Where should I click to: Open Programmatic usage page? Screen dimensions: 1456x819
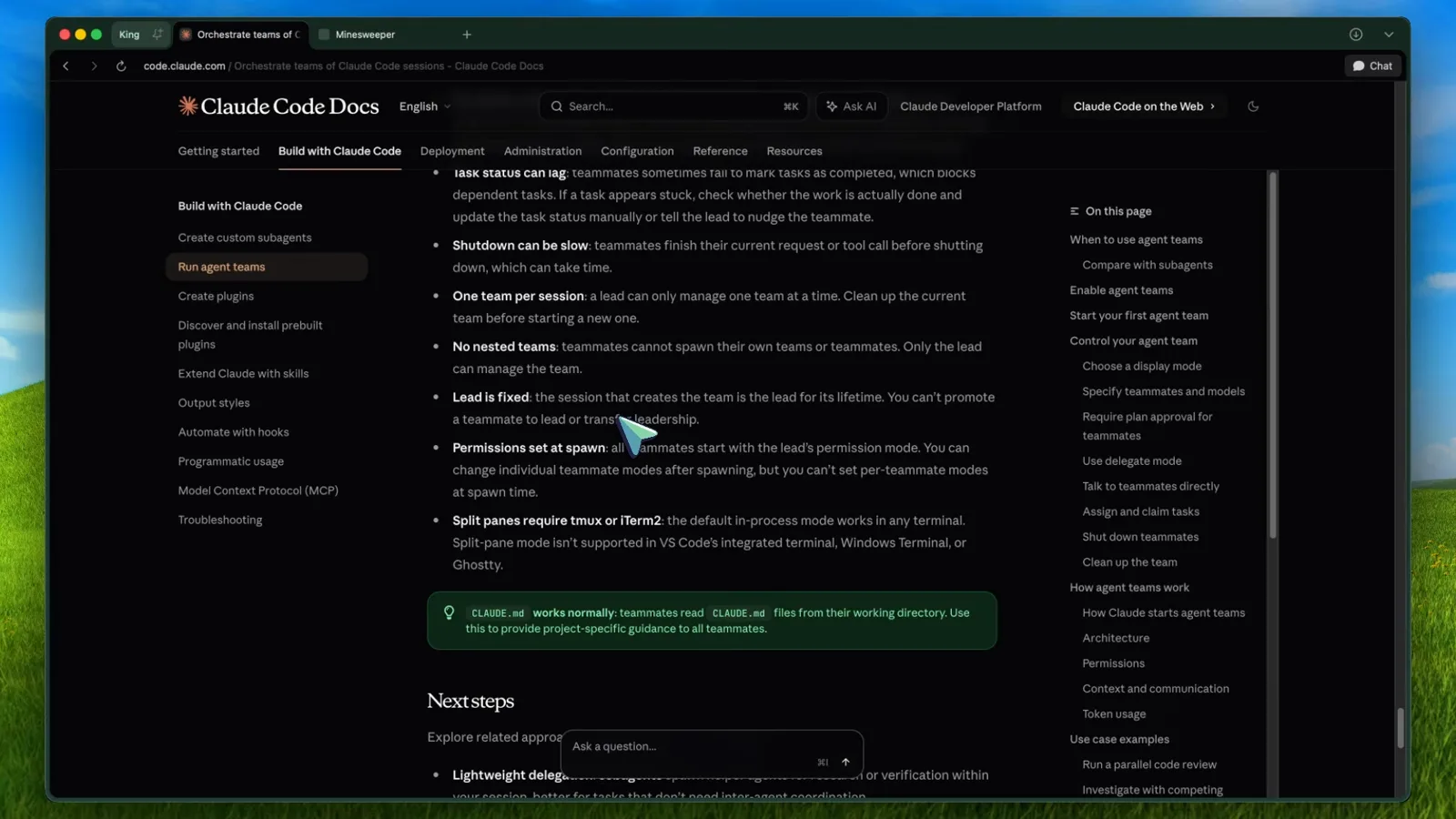(230, 461)
